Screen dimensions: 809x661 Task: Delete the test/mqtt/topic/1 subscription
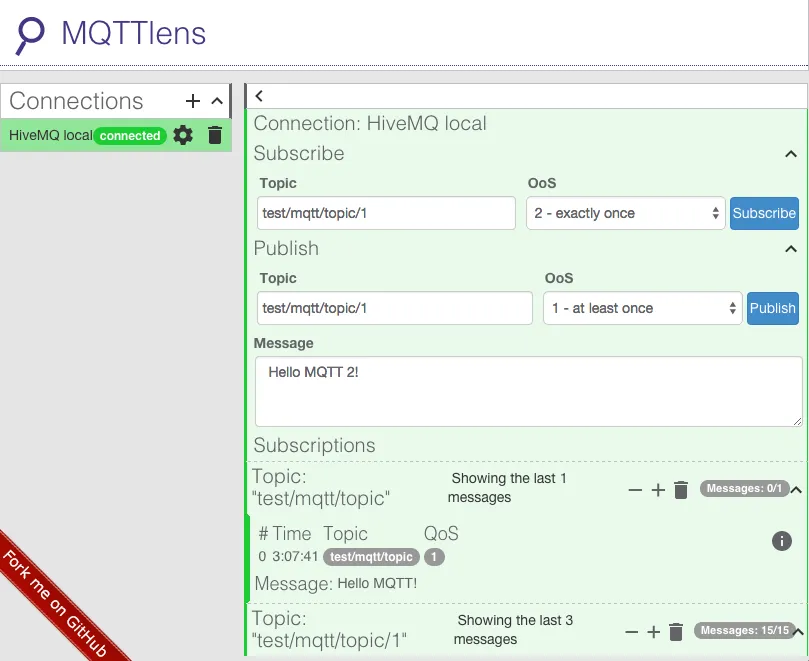click(676, 632)
